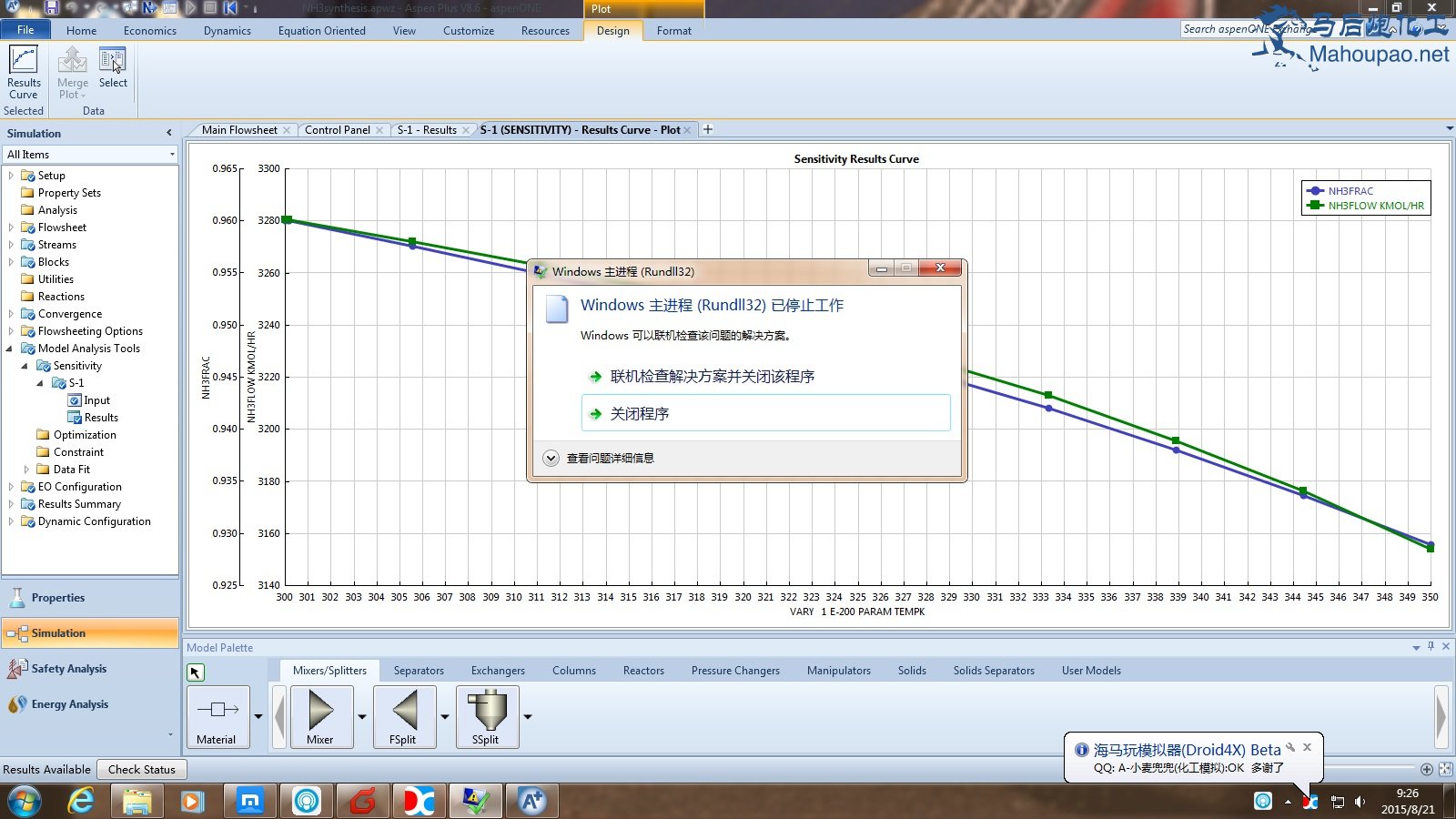Switch to the Home ribbon tab
Viewport: 1456px width, 819px height.
tap(81, 30)
